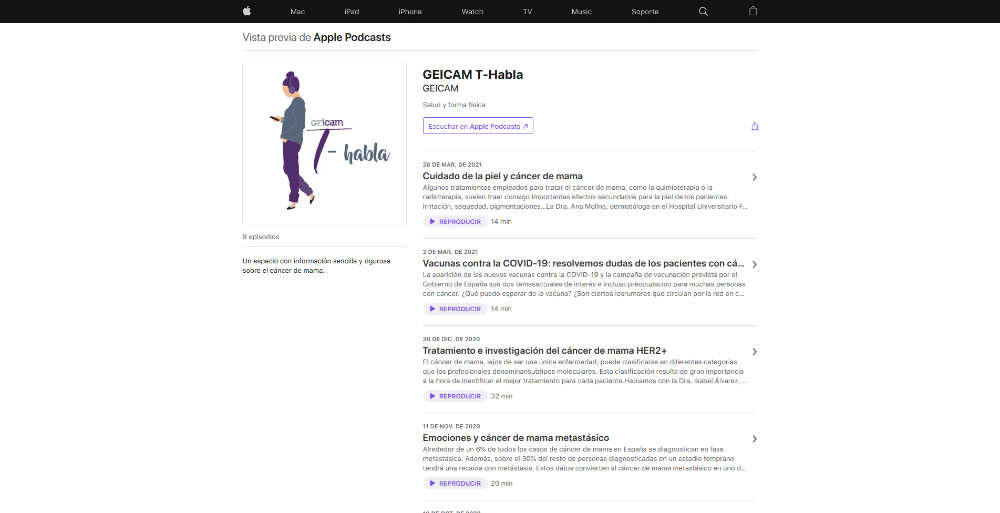Open title Tratamiento e investigación del cáncer HER2+
The width and height of the screenshot is (1000, 513).
545,351
